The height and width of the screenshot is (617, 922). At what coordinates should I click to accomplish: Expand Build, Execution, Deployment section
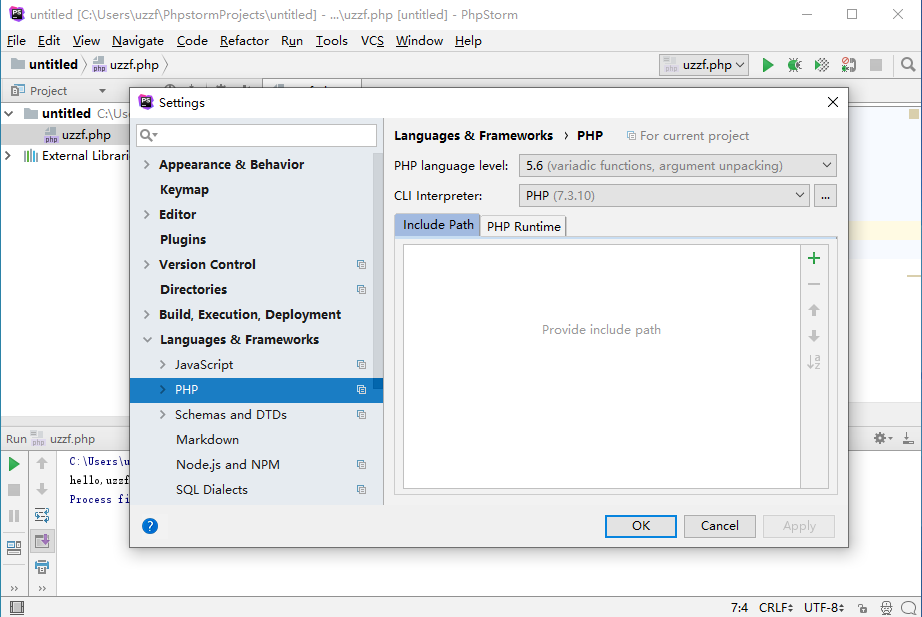pyautogui.click(x=147, y=315)
